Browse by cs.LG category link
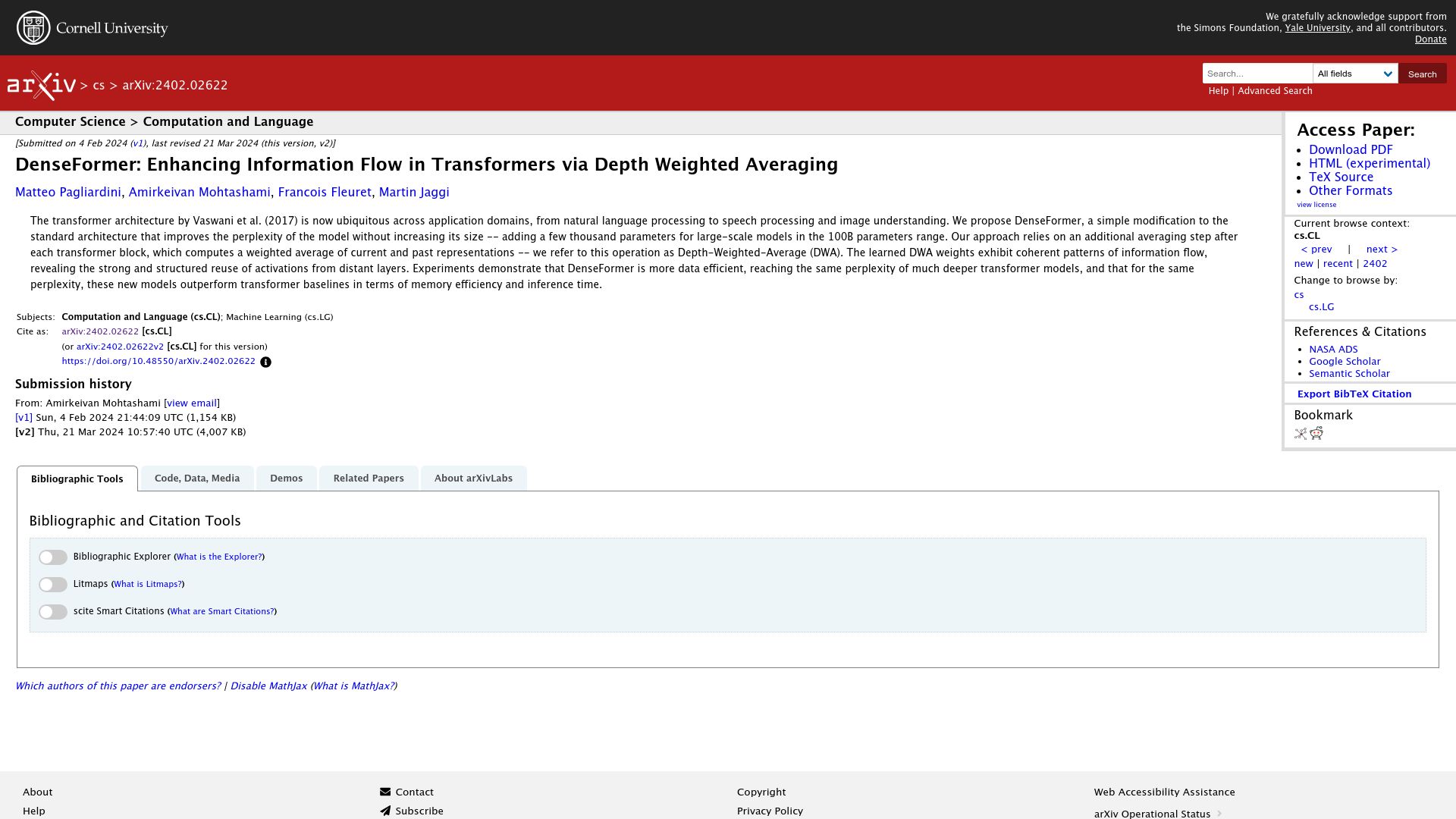 click(1321, 307)
